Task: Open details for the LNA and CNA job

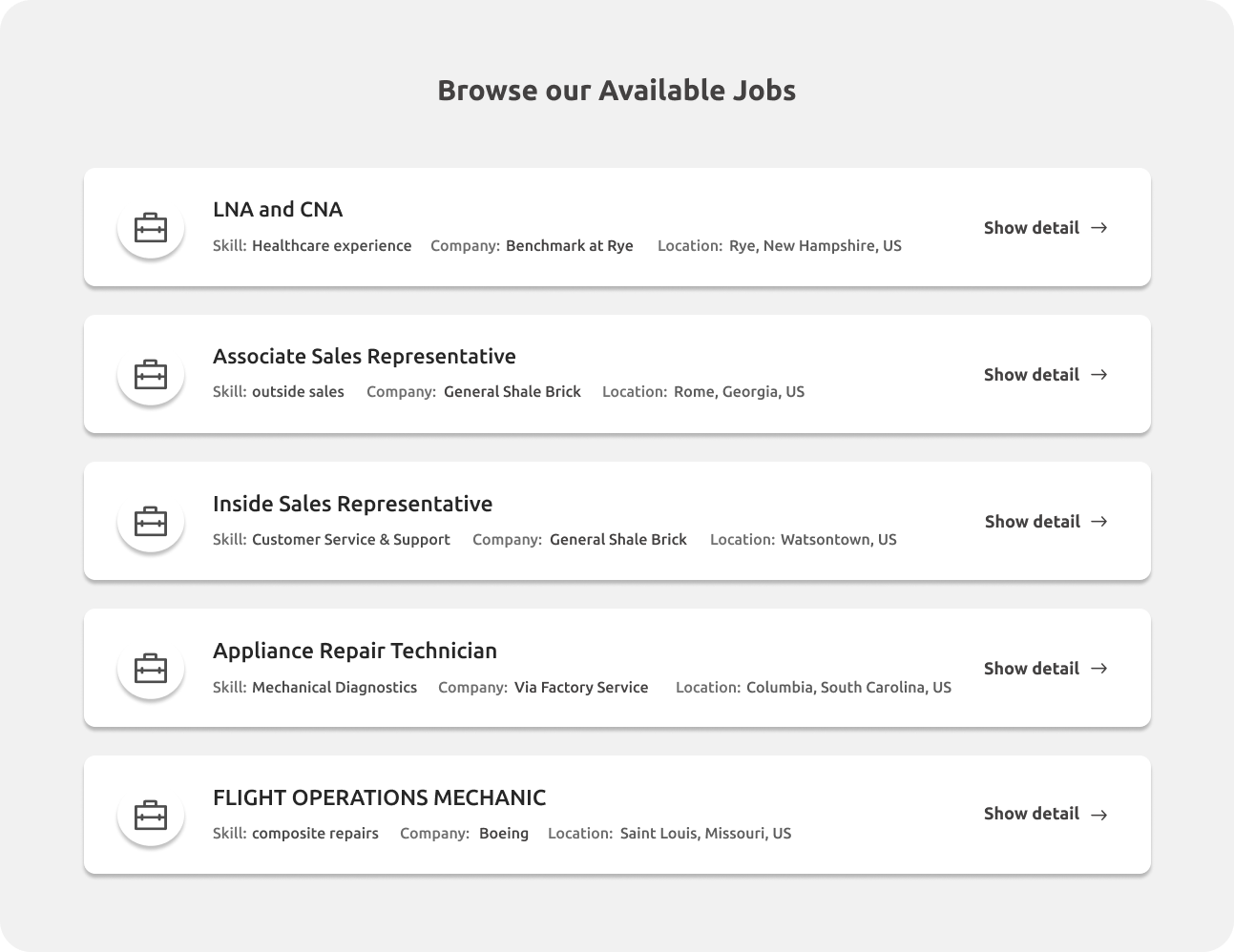Action: click(1032, 227)
